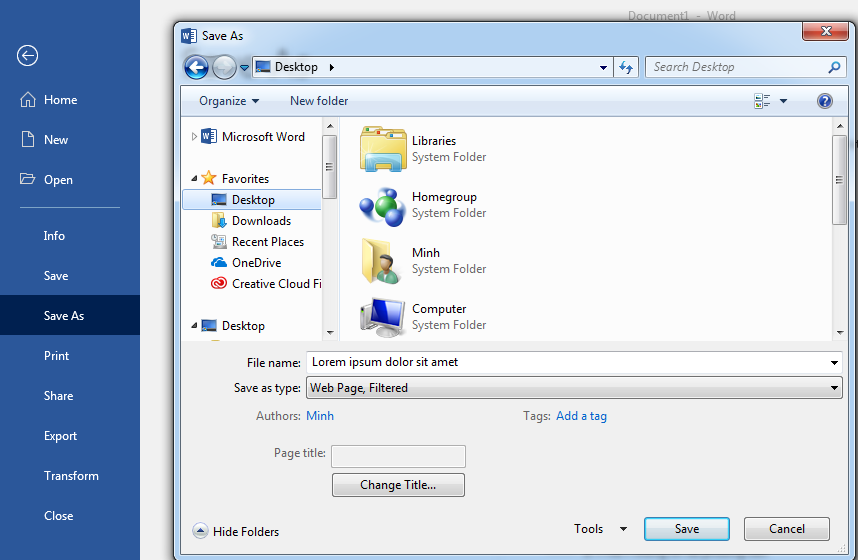The width and height of the screenshot is (858, 560).
Task: Select Recent Places in the Favorites list
Action: [268, 241]
